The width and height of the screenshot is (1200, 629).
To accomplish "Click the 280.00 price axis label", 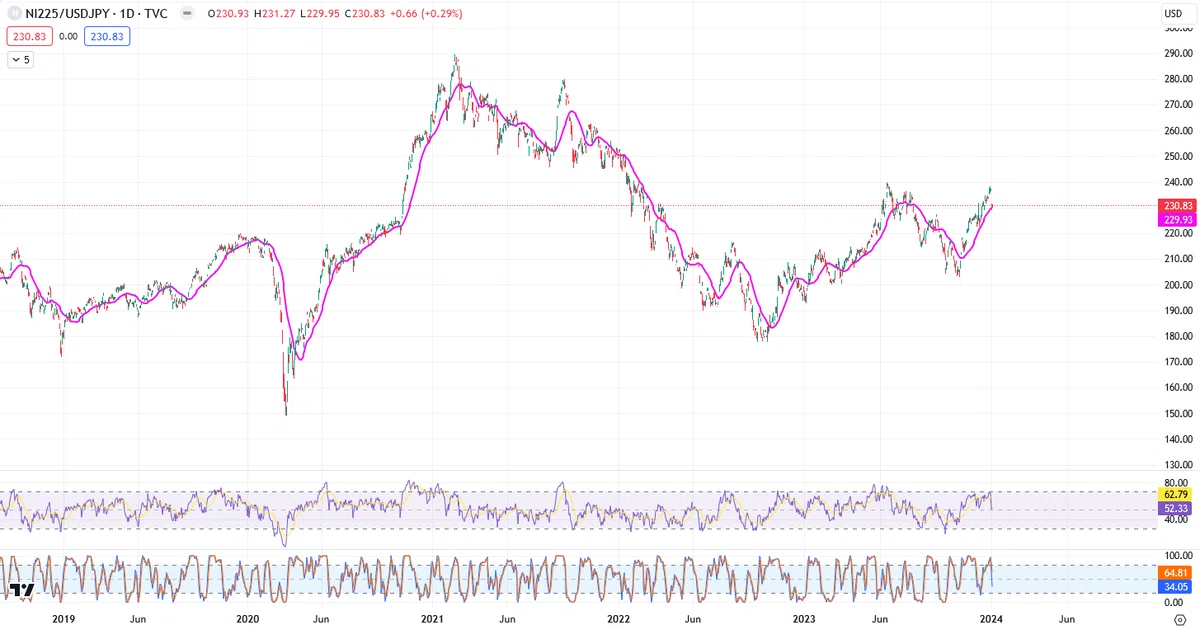I will [x=1177, y=79].
